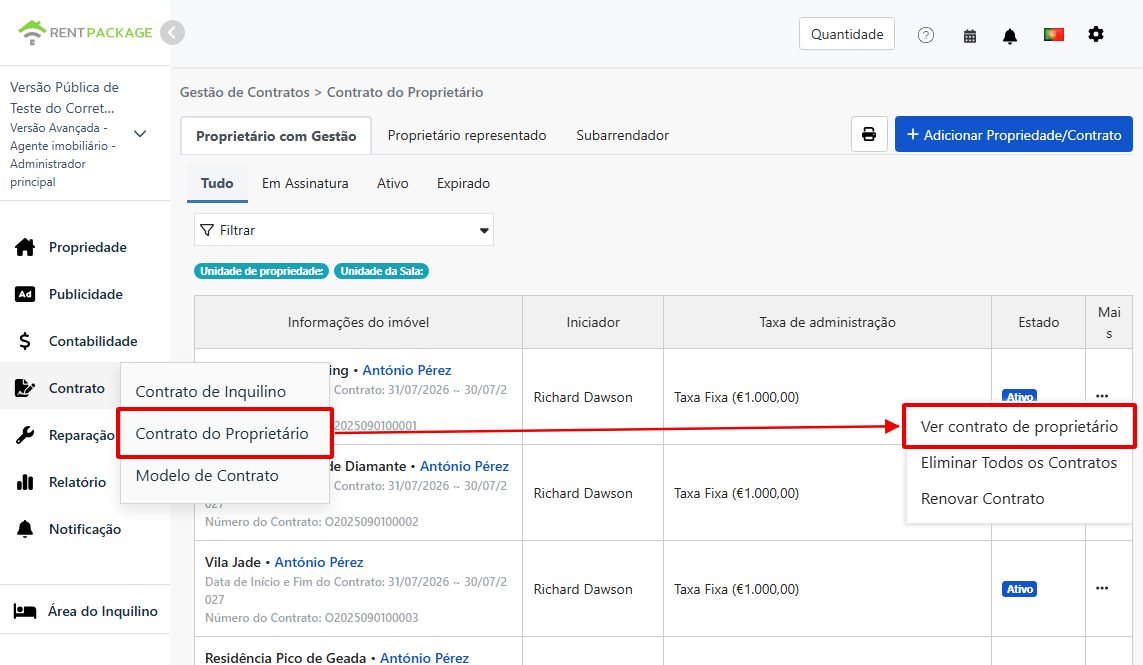Image resolution: width=1143 pixels, height=665 pixels.
Task: Click contract number O2025090100003
Action: point(372,618)
